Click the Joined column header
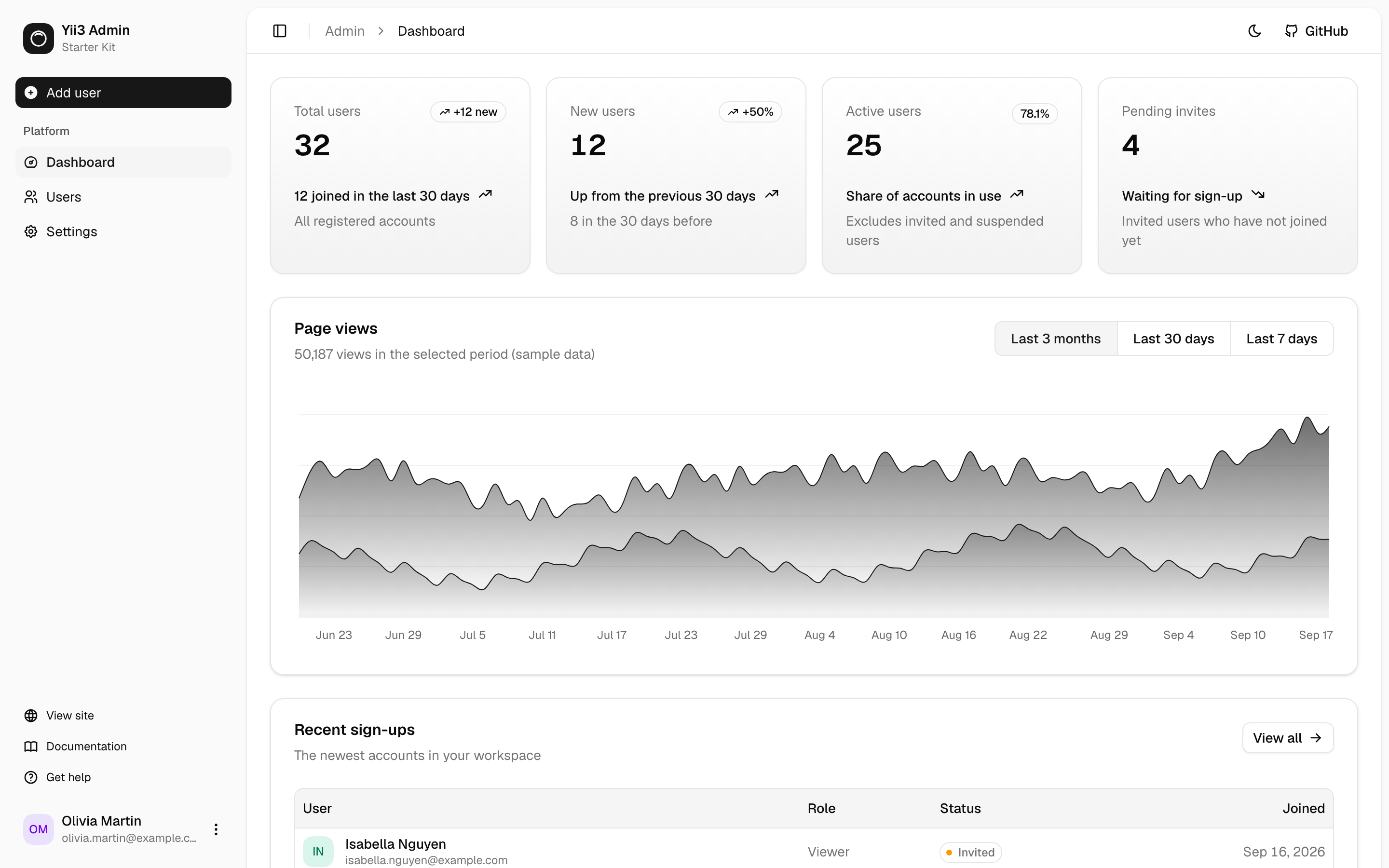The image size is (1389, 868). point(1304,808)
